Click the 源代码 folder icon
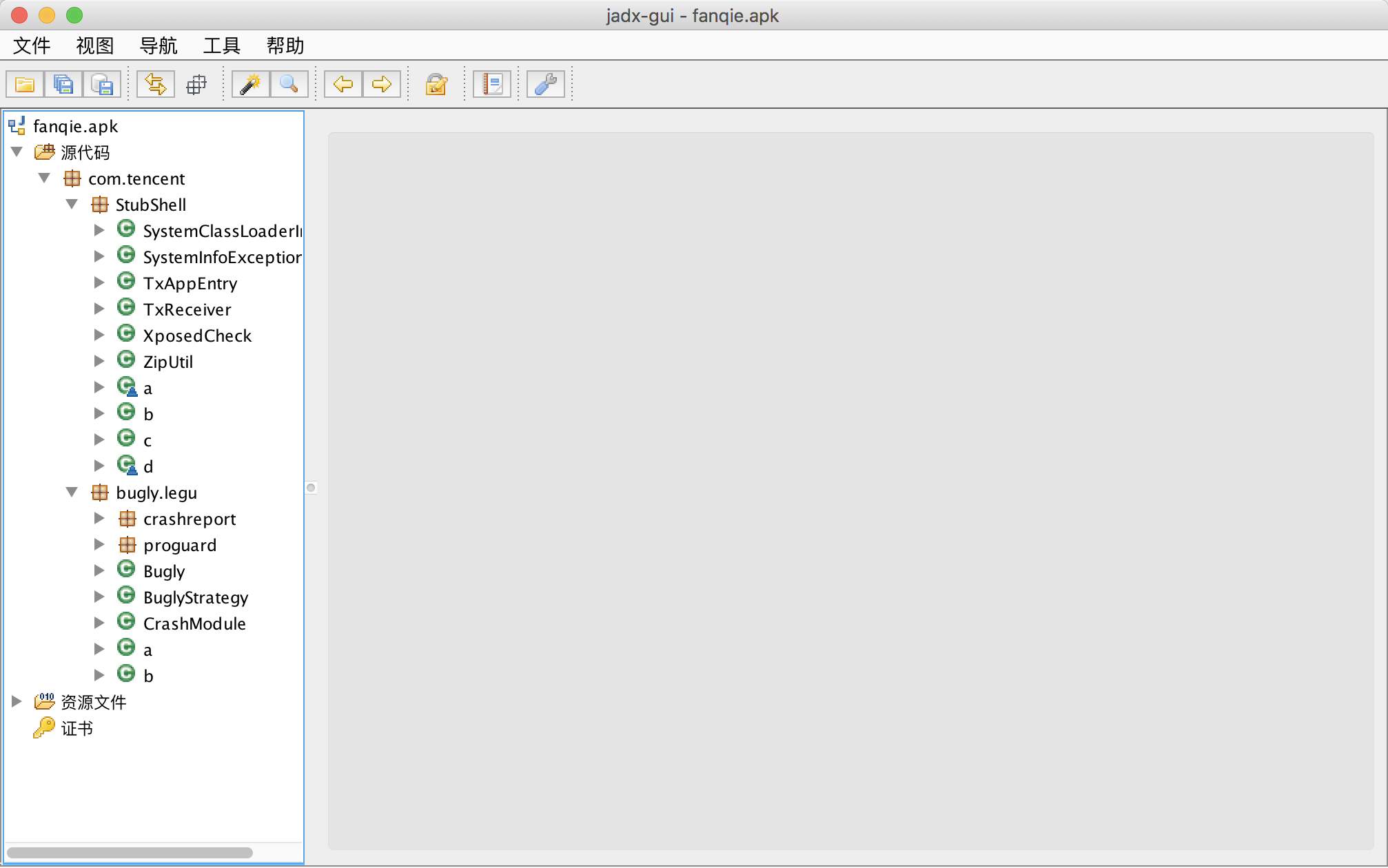The height and width of the screenshot is (868, 1388). [x=45, y=152]
